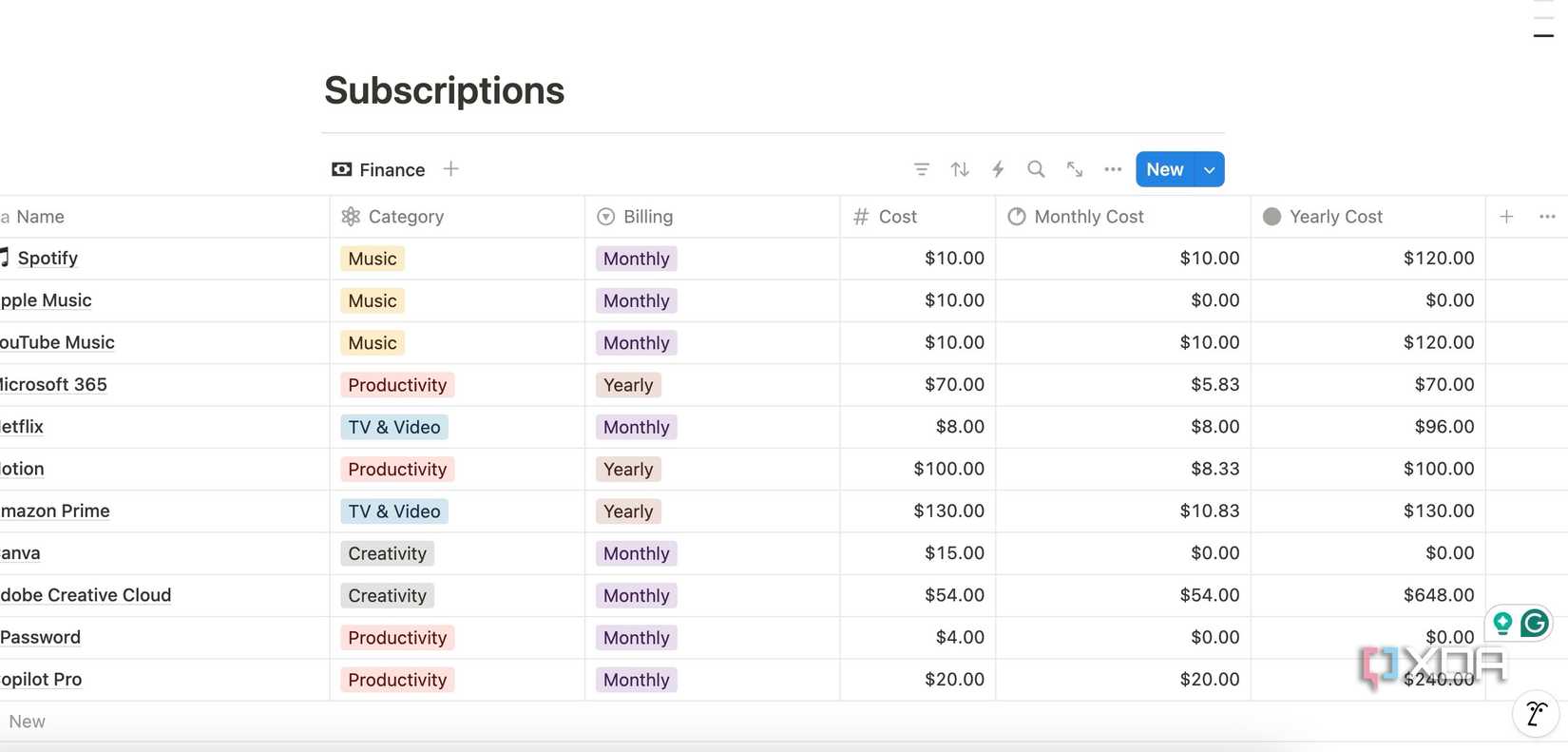
Task: Open the Billing dropdown in the Spotify row
Action: point(635,258)
